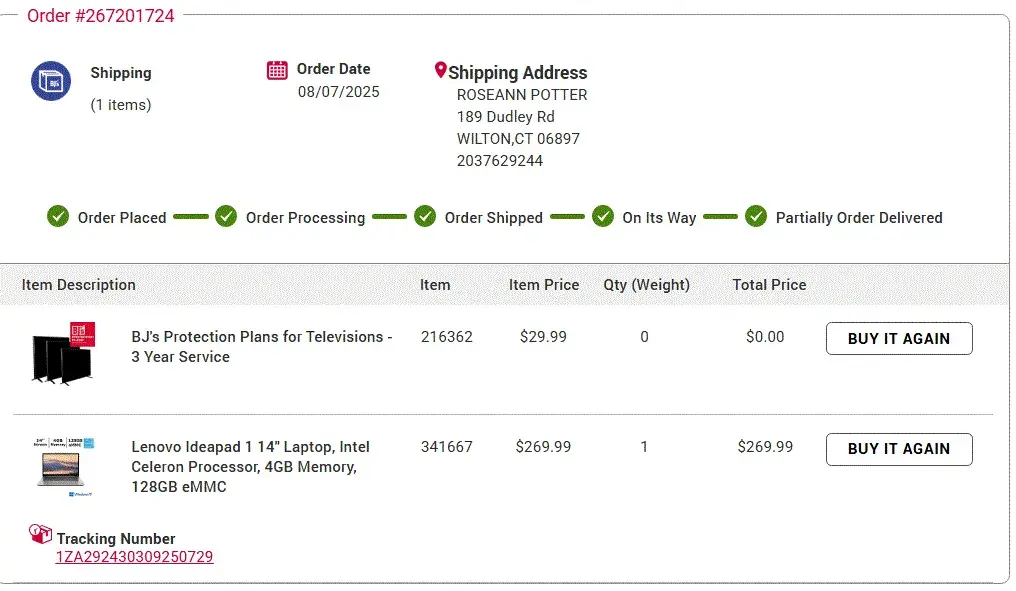
Task: Click the Order Processing green checkmark
Action: 226,216
